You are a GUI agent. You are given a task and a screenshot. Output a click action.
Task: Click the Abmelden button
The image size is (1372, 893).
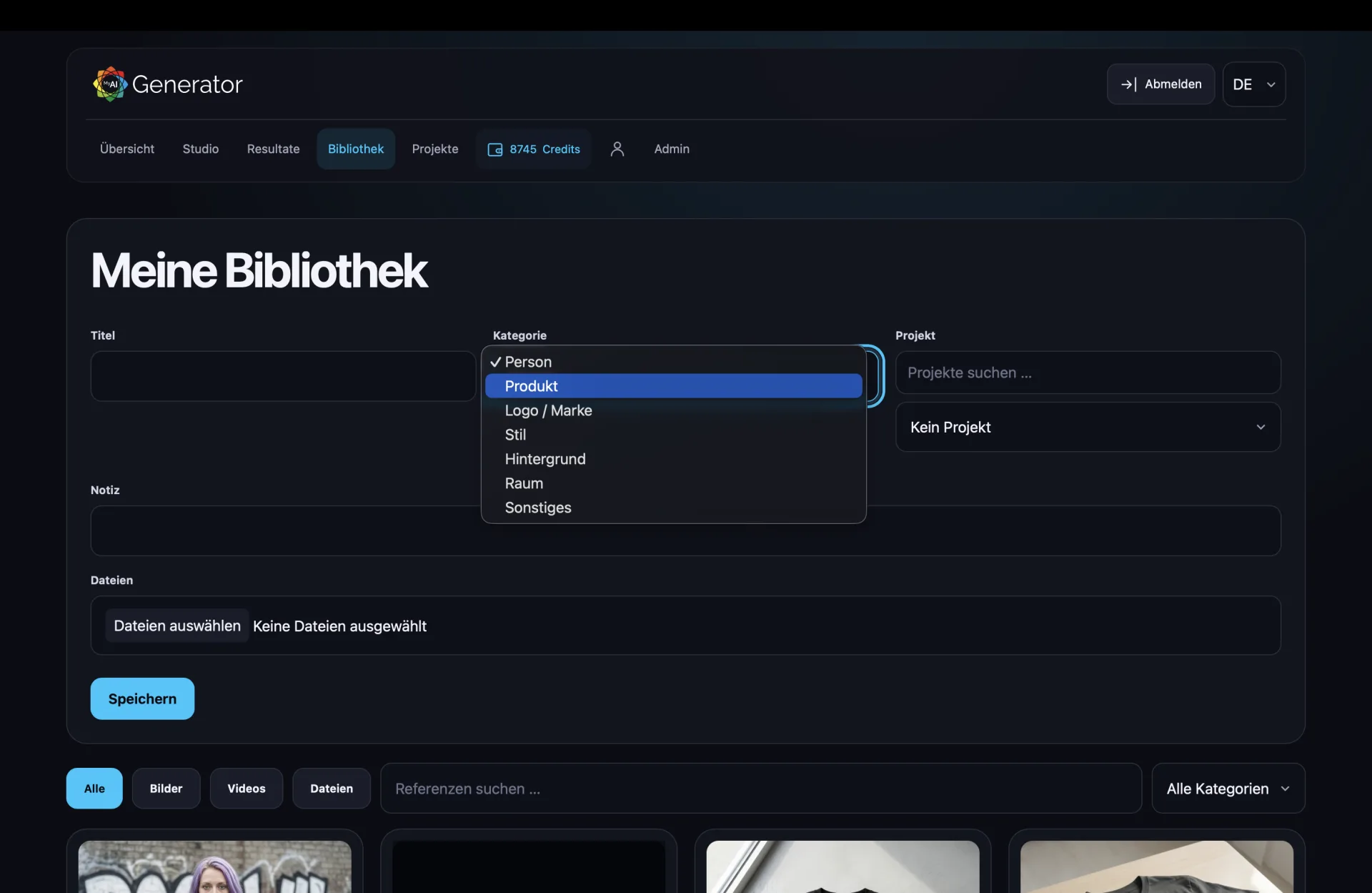tap(1160, 84)
